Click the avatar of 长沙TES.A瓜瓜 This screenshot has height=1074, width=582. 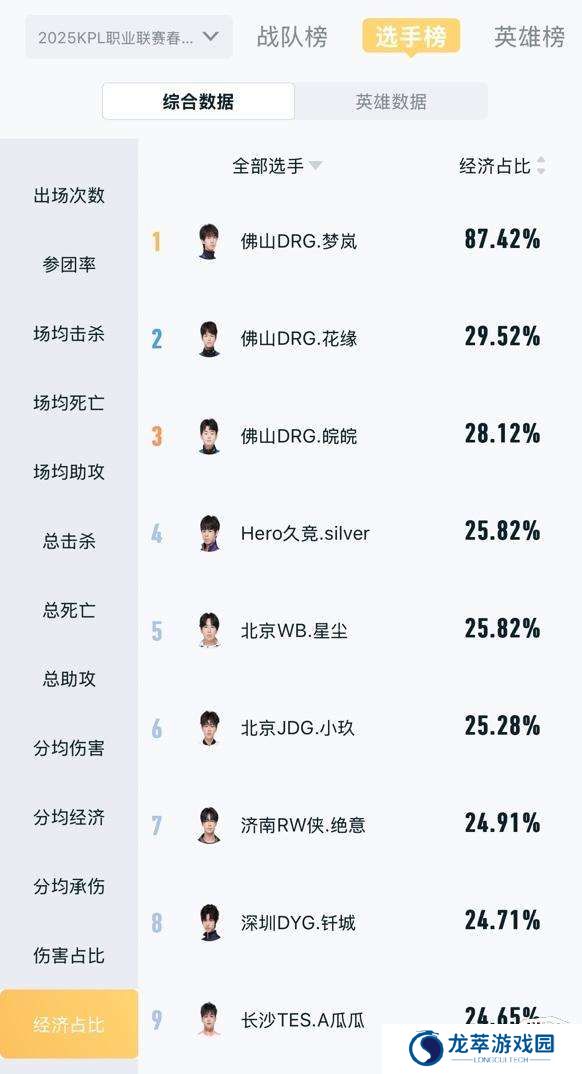point(209,1019)
